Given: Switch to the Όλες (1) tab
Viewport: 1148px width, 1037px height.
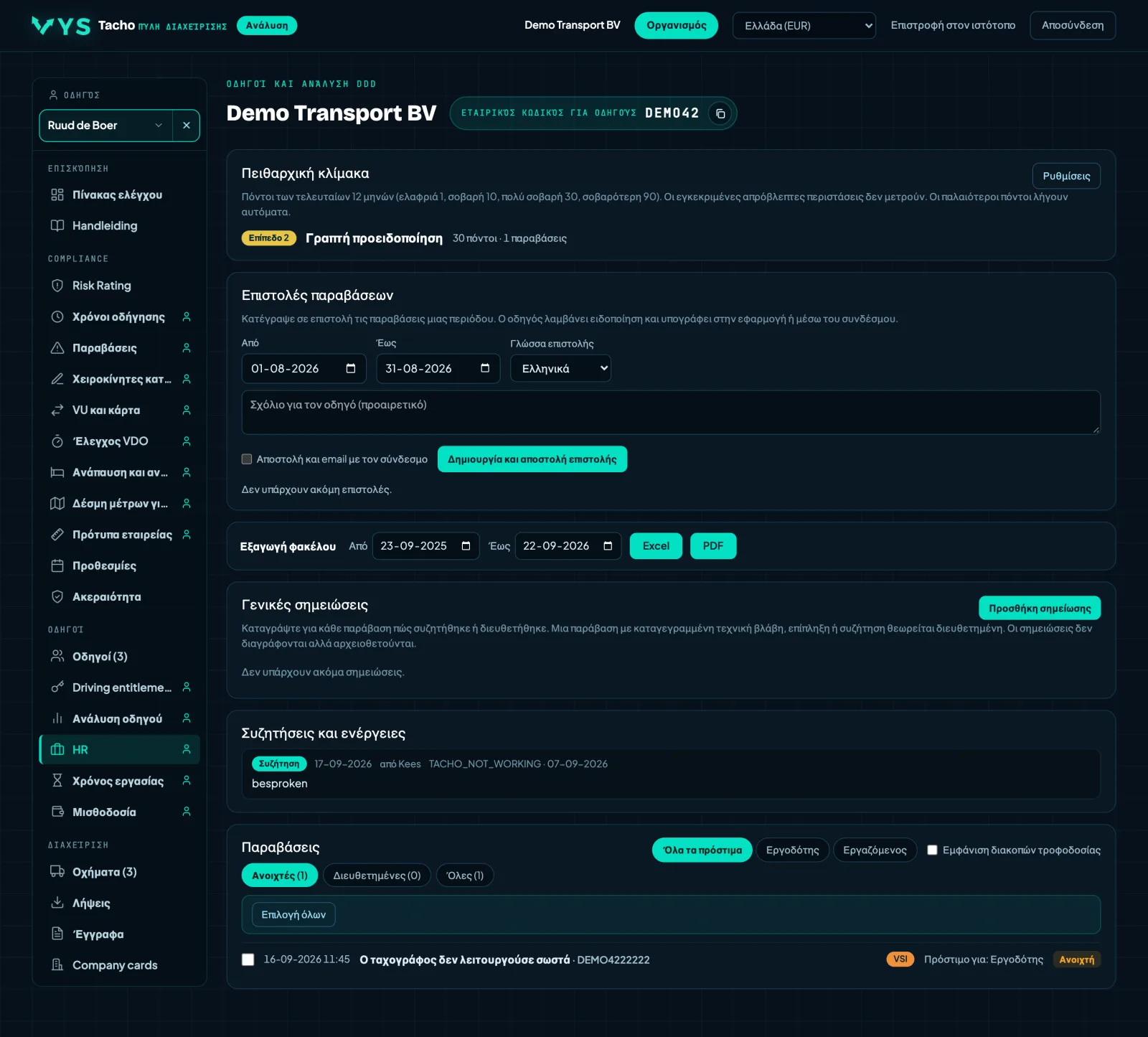Looking at the screenshot, I should [x=465, y=876].
